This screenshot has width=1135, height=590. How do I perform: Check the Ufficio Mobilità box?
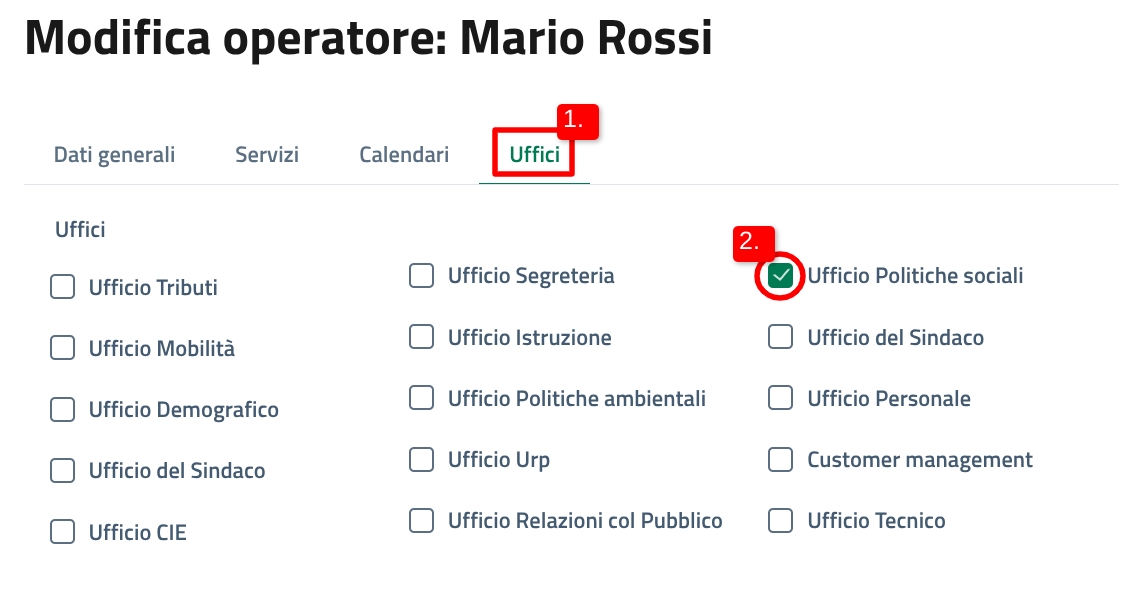point(63,349)
